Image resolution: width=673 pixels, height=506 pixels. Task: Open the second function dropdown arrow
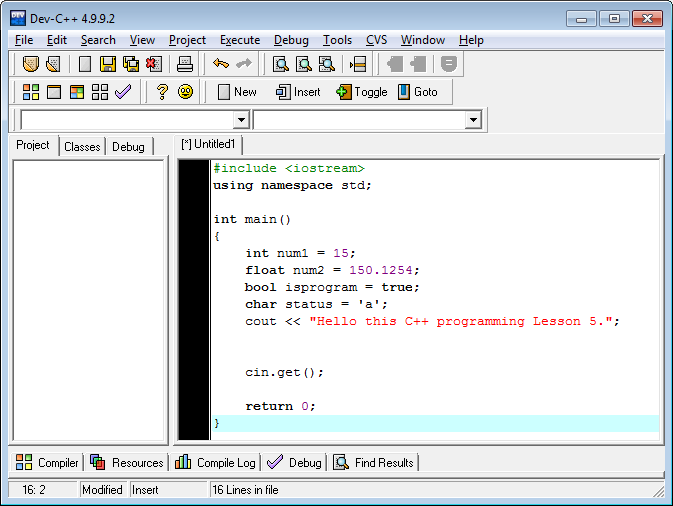click(x=473, y=120)
